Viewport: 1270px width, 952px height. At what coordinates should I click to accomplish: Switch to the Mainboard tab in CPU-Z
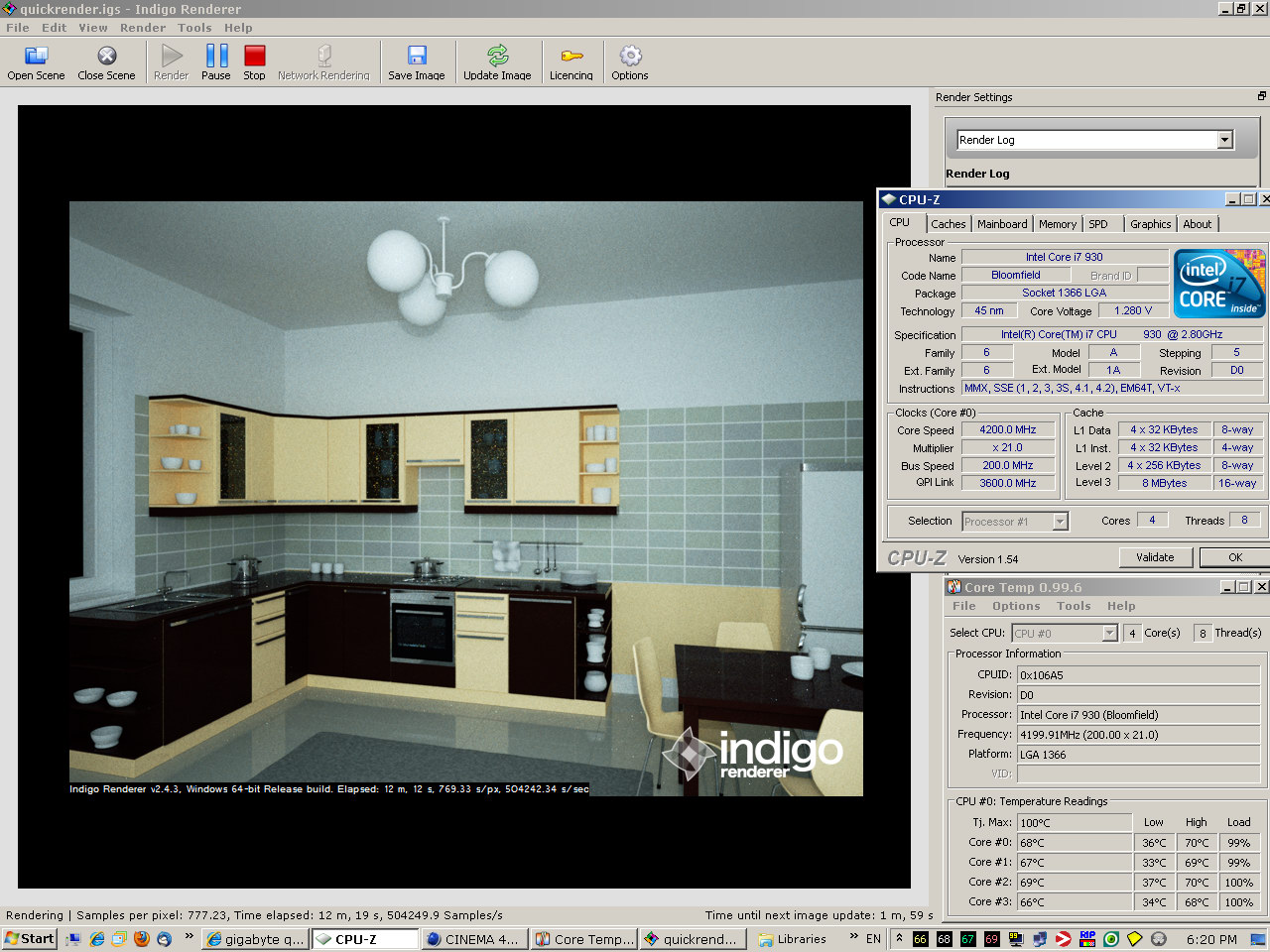pyautogui.click(x=1002, y=224)
